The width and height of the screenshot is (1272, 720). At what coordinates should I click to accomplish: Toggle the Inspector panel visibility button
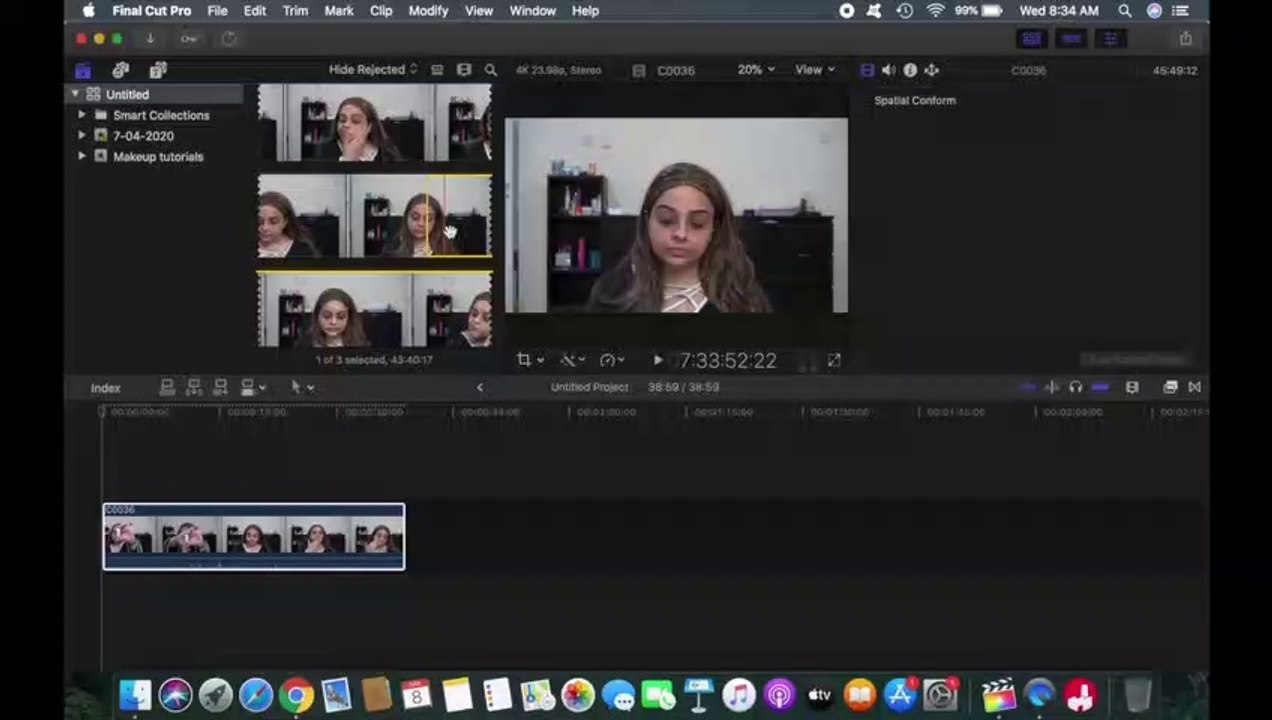(x=1111, y=39)
